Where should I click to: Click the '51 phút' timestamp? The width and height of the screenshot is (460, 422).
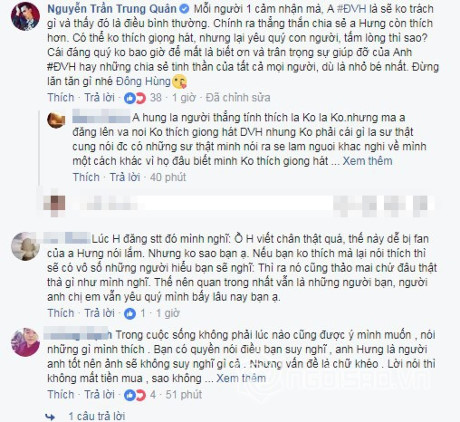click(x=184, y=395)
